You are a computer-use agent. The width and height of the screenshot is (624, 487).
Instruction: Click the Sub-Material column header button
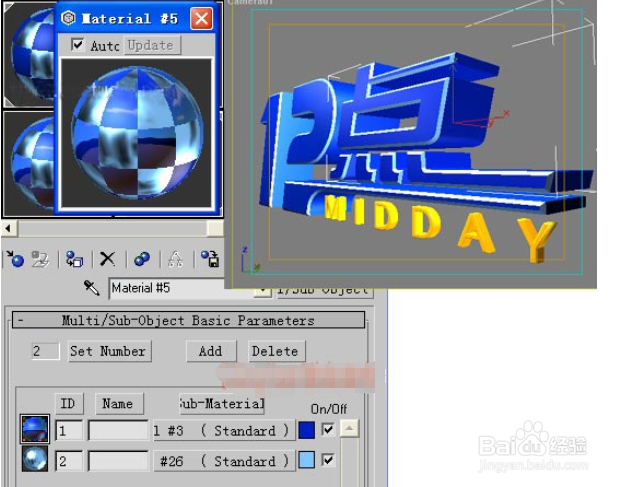coord(222,404)
